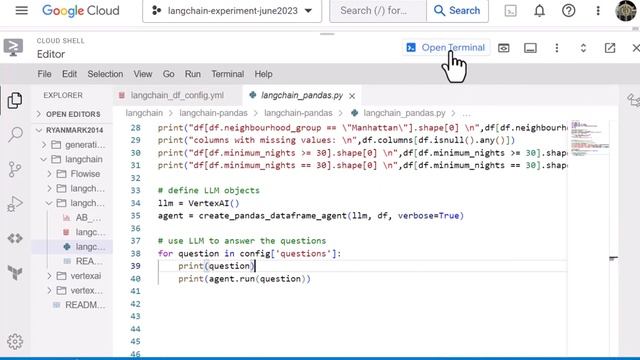Screen dimensions: 640x360
Task: Open the Selection menu
Action: pos(105,74)
